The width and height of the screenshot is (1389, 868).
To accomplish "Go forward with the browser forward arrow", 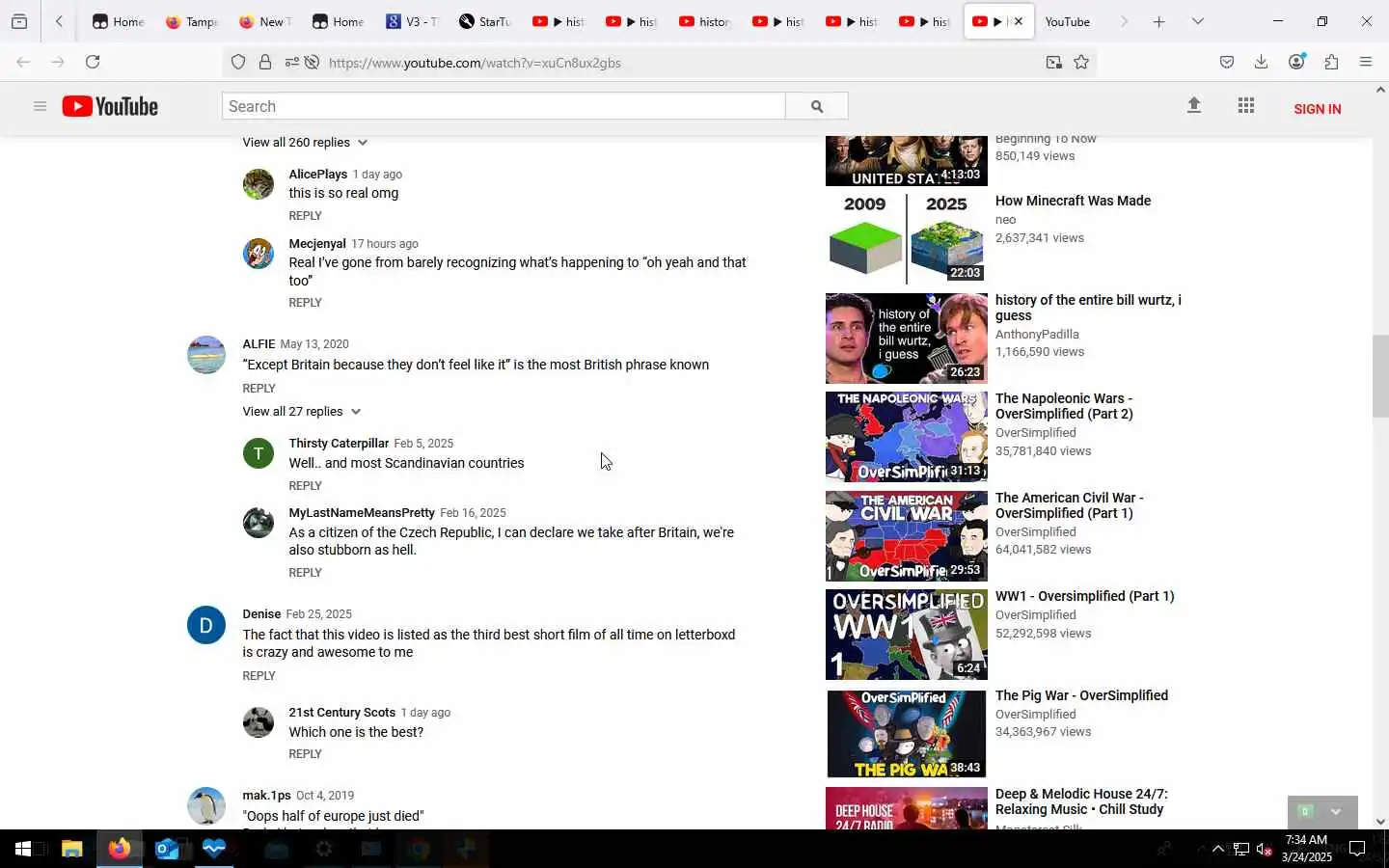I will (x=58, y=63).
